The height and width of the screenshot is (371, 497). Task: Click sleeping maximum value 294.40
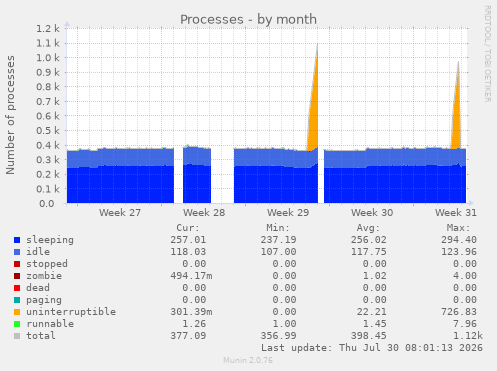(459, 240)
